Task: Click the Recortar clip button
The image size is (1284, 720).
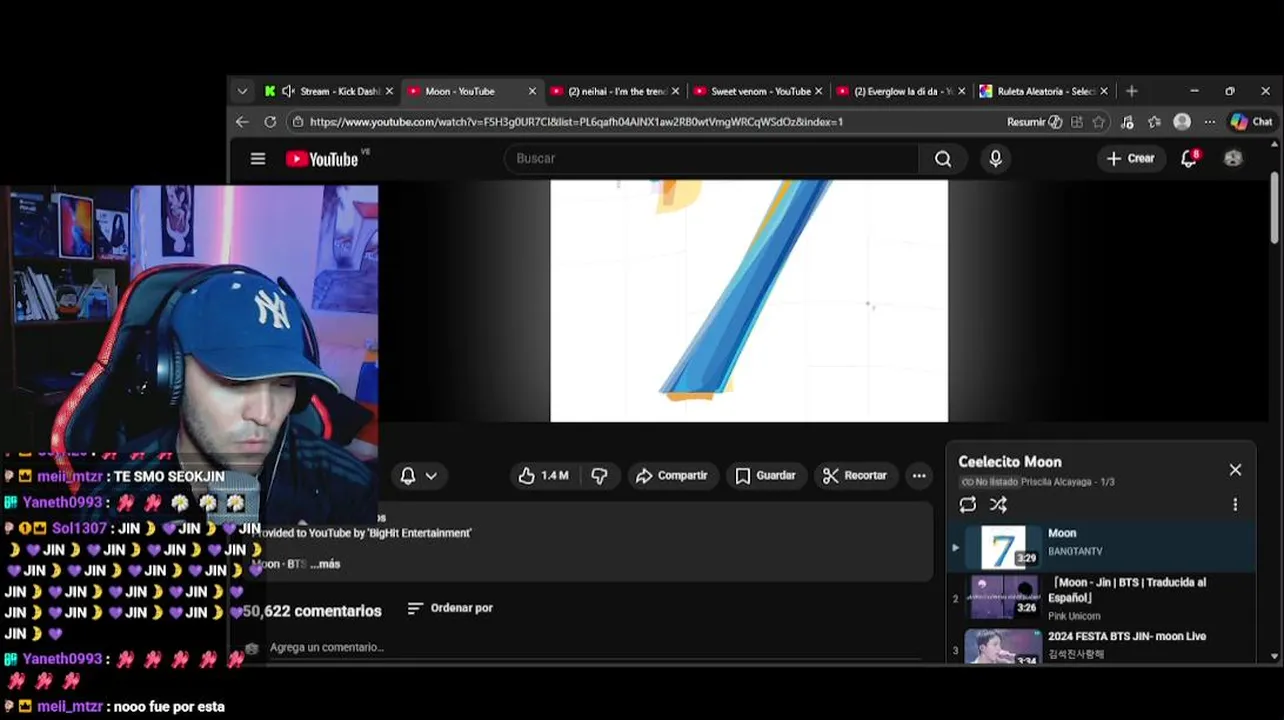Action: coord(855,476)
